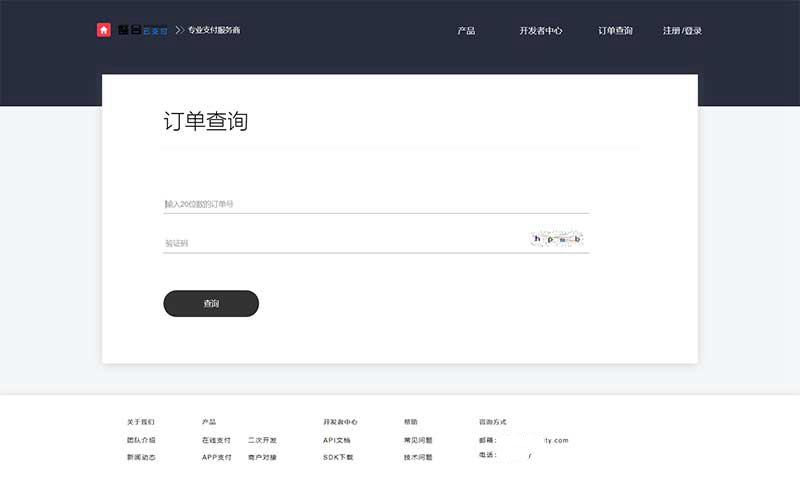
Task: Refresh the captcha image
Action: point(556,239)
